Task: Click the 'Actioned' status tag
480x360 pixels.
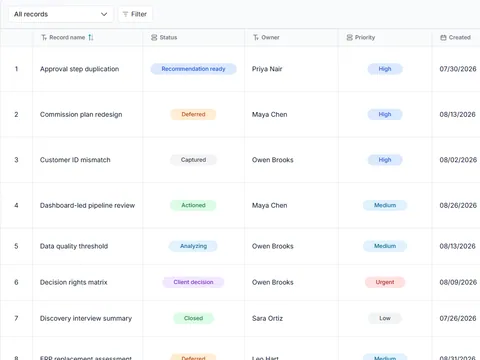Action: pyautogui.click(x=193, y=205)
